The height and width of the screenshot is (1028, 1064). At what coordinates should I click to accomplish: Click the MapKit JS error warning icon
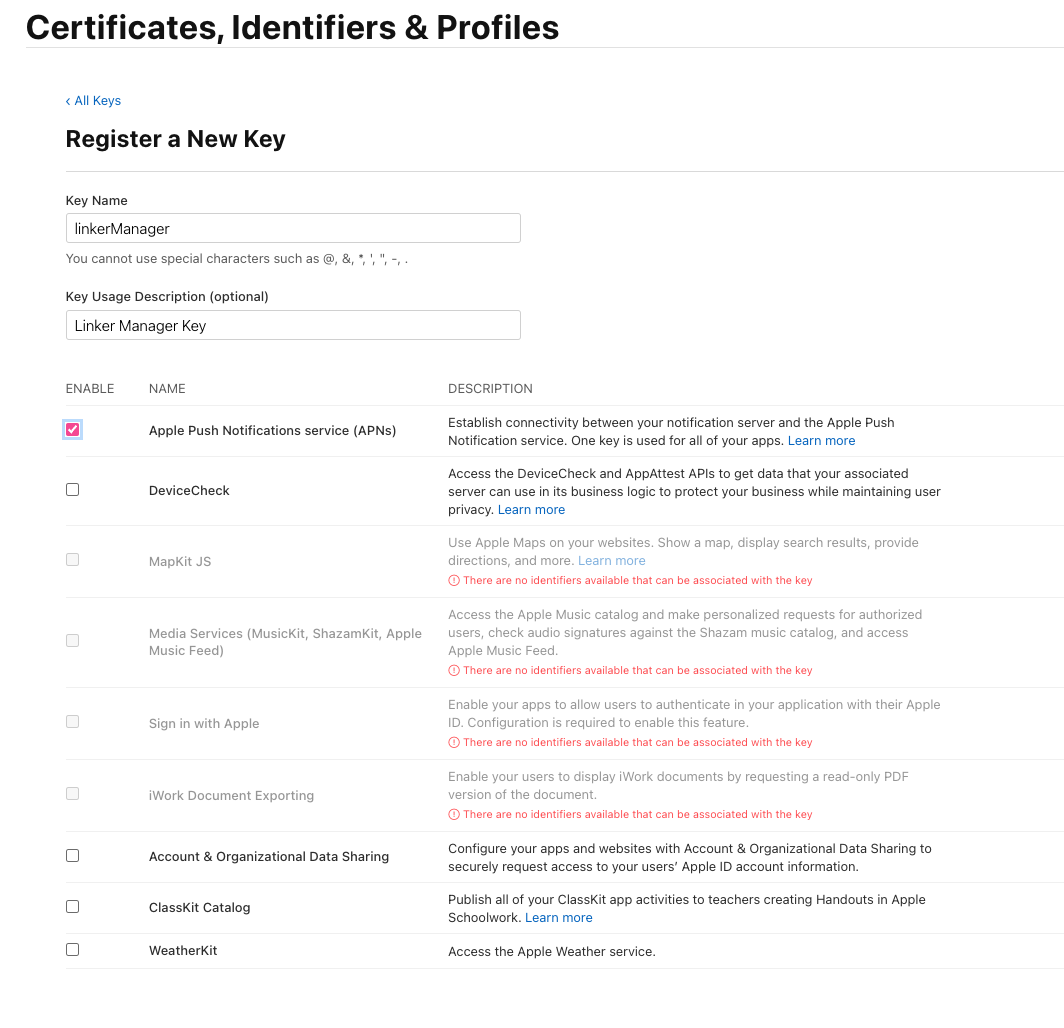(x=454, y=581)
